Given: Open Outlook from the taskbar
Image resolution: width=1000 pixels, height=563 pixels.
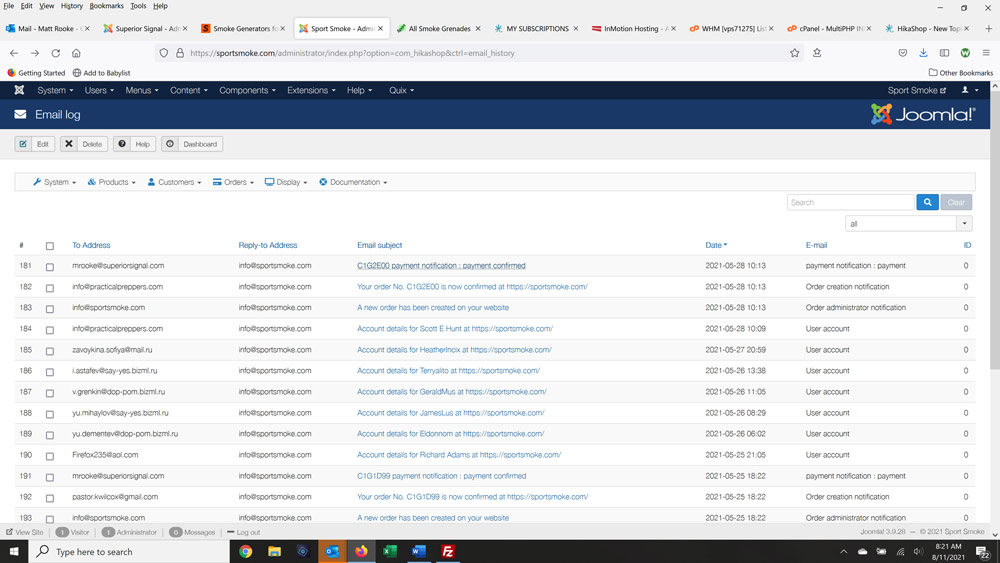Looking at the screenshot, I should click(332, 552).
